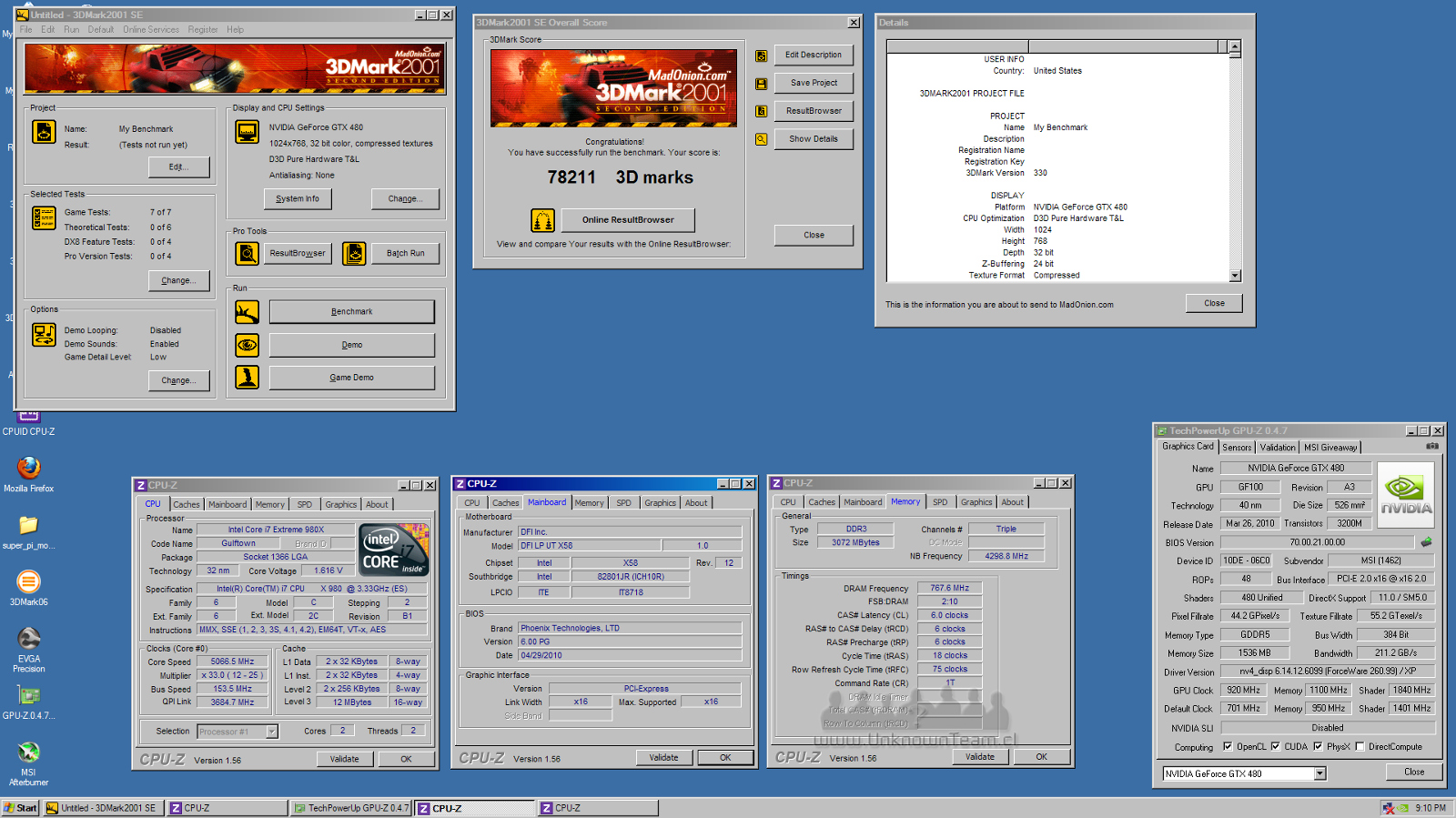The width and height of the screenshot is (1456, 818).
Task: Open the File menu in 3DMark2001 SE
Action: [x=25, y=30]
